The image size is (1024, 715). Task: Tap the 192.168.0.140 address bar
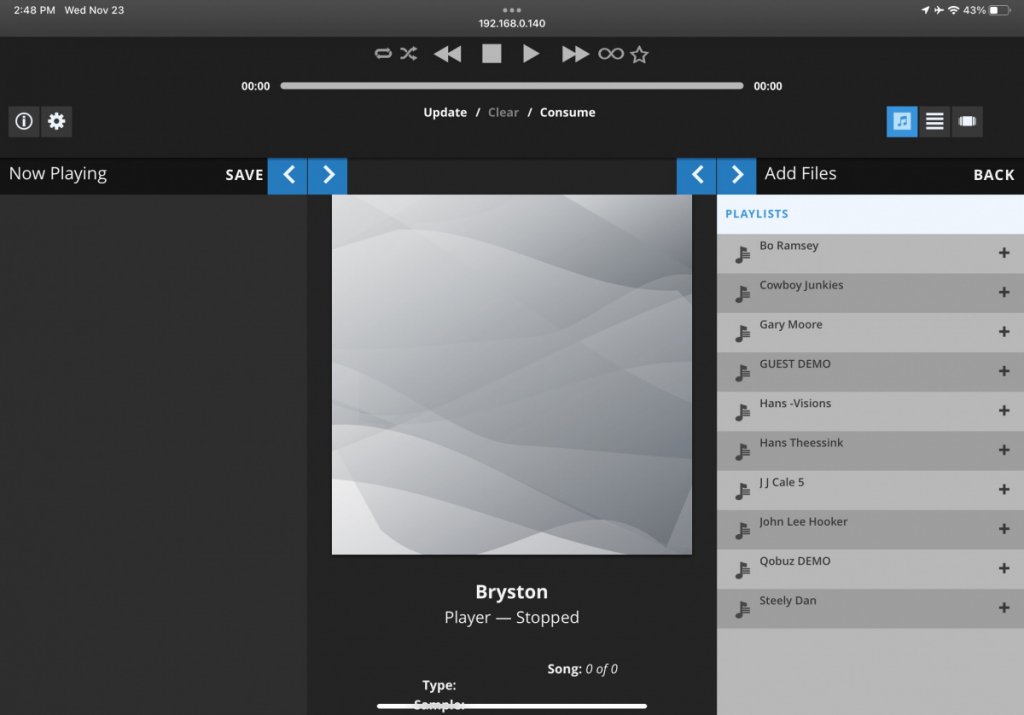point(512,24)
